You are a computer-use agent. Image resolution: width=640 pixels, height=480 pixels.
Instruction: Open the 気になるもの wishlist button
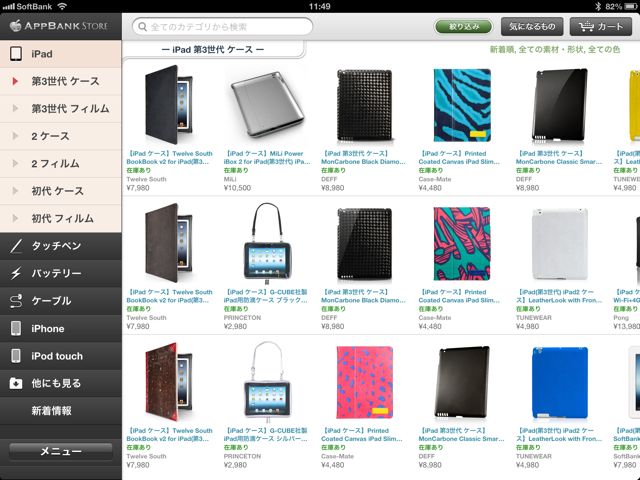point(532,27)
